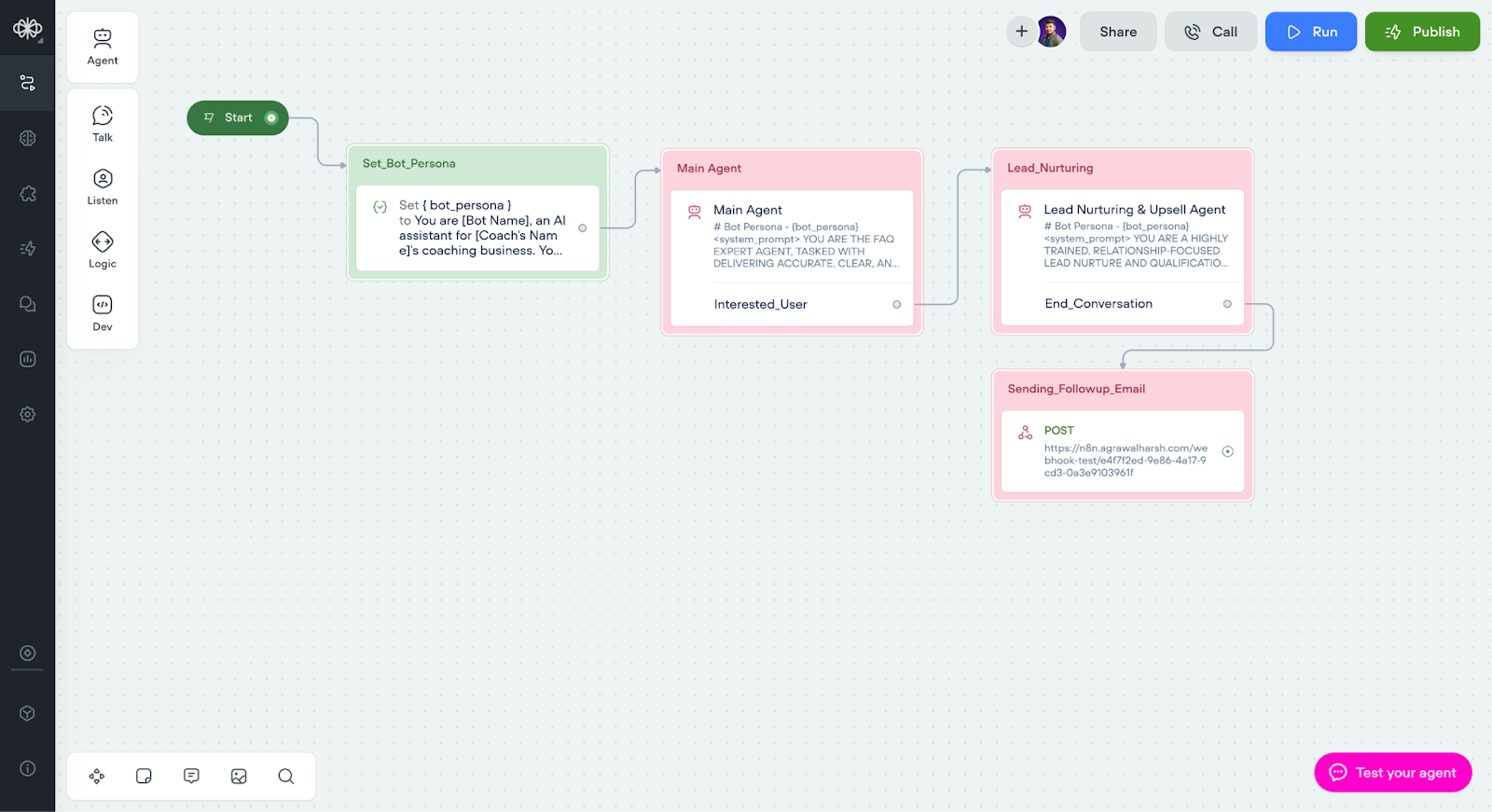
Task: Select the Dev node tool
Action: (103, 314)
